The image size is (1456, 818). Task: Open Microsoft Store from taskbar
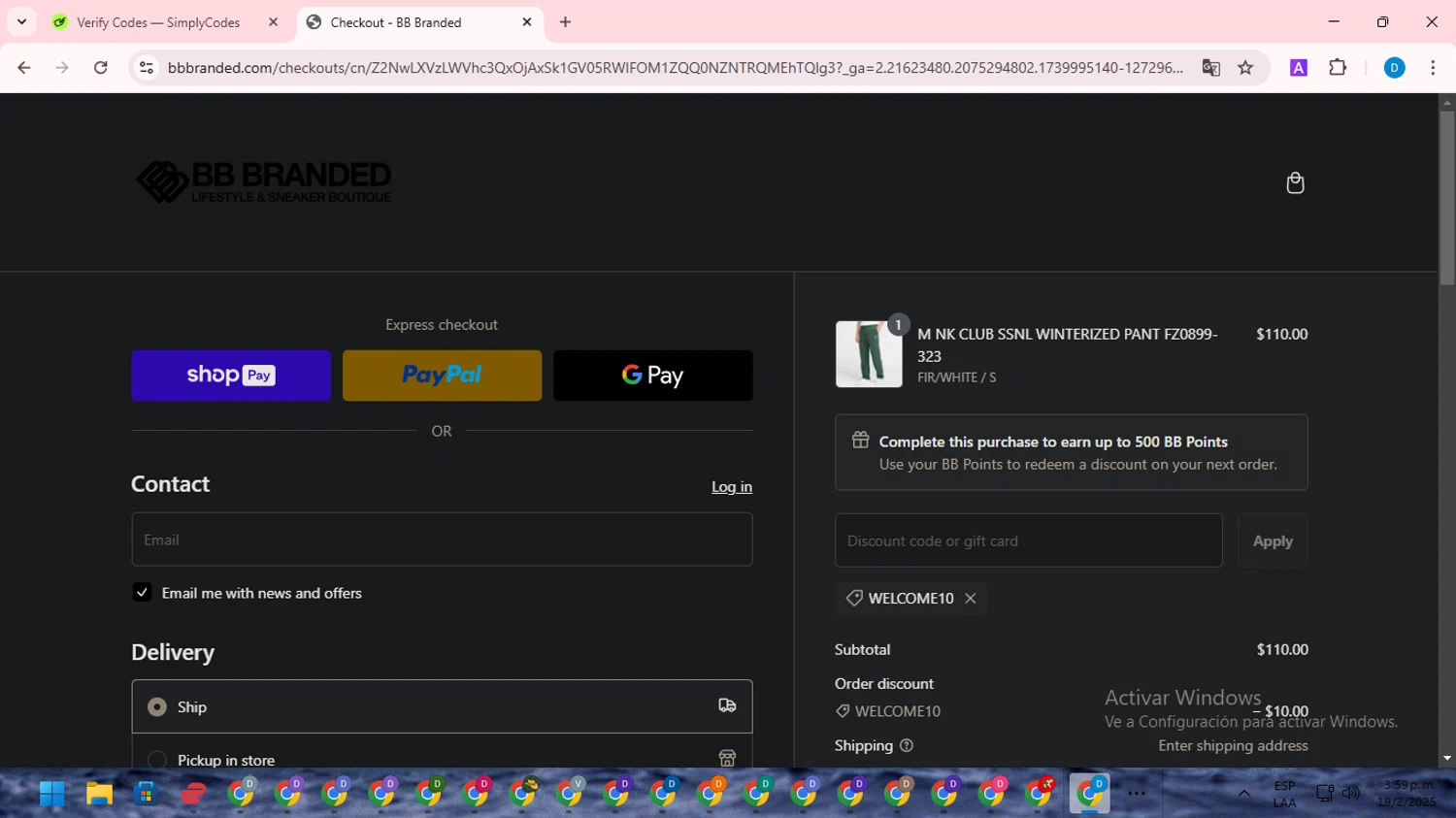point(146,794)
